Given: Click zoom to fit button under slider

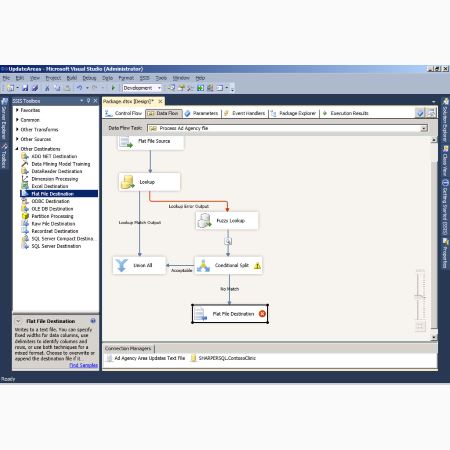Looking at the screenshot, I should tap(420, 326).
